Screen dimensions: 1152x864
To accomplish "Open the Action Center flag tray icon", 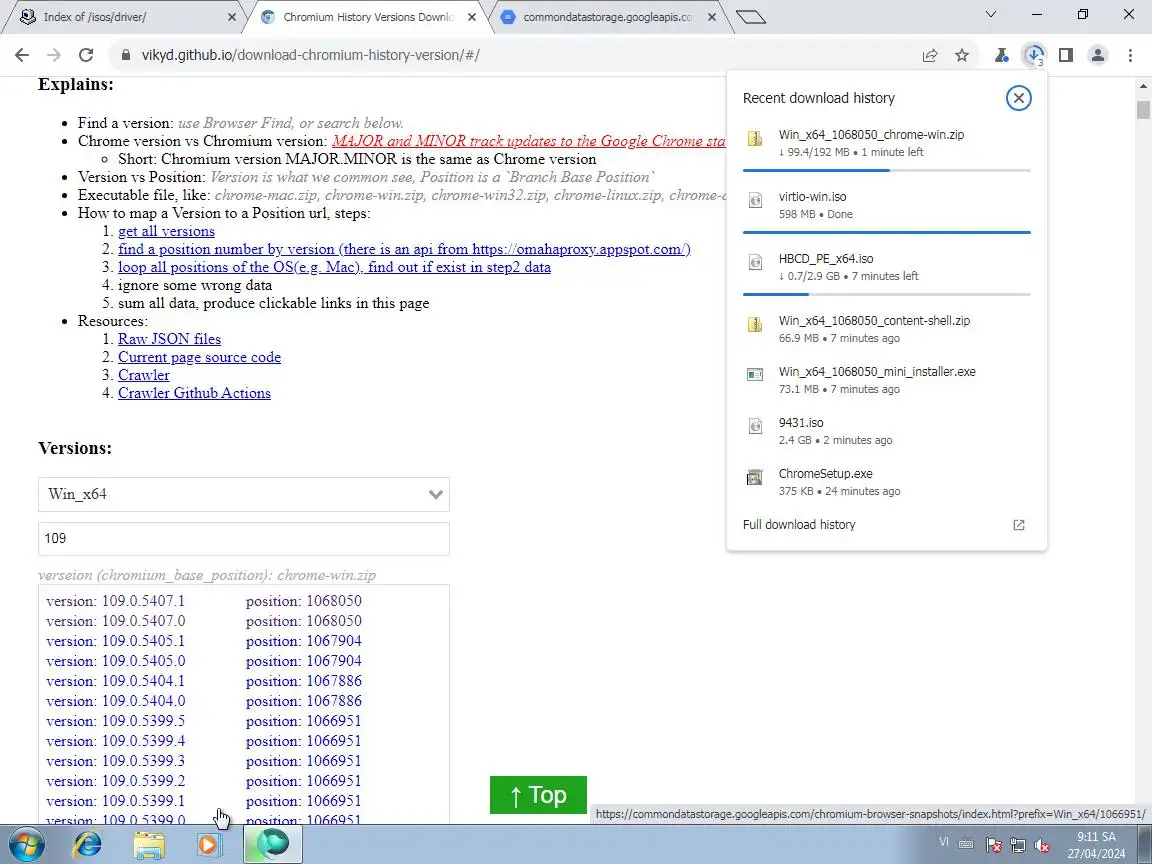I will click(x=993, y=846).
